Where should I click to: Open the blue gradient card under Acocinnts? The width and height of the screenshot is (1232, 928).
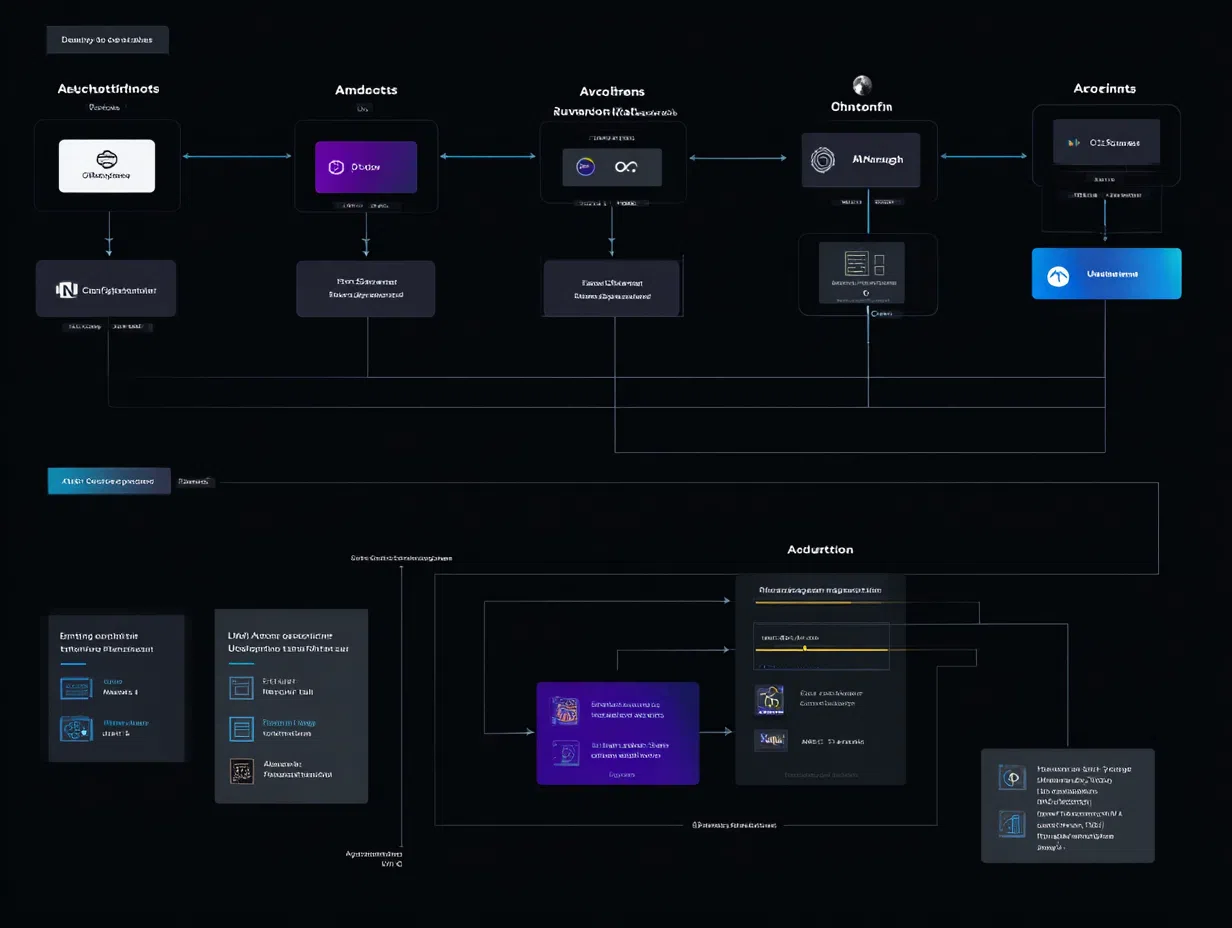(1106, 274)
